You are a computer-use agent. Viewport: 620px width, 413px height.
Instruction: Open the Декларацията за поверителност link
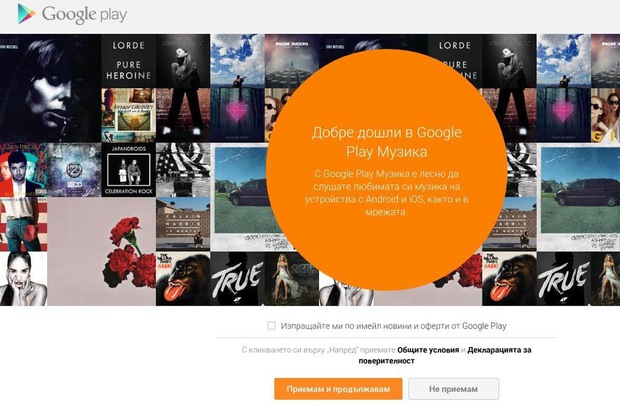click(x=445, y=355)
